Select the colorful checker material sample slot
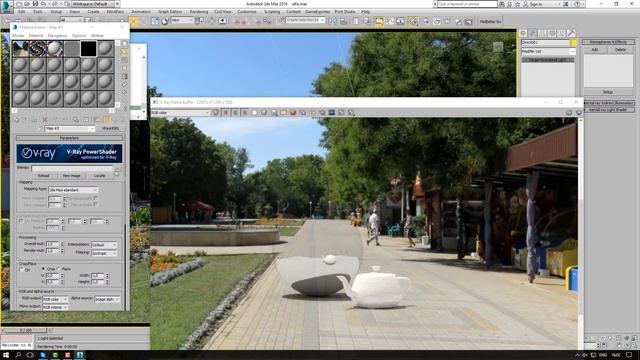640x360 pixels. pos(38,49)
